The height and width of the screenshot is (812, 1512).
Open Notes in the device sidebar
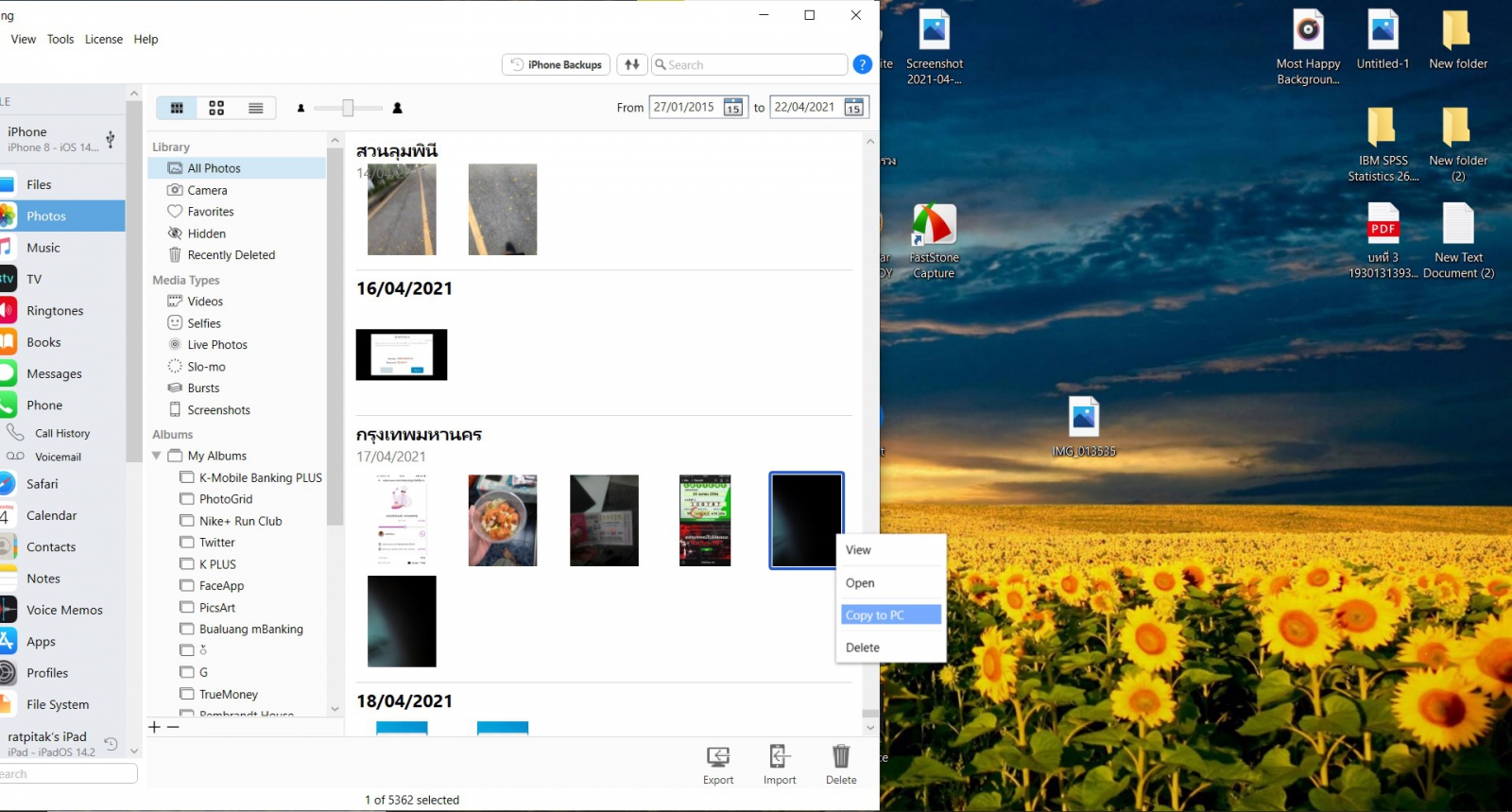[62, 579]
